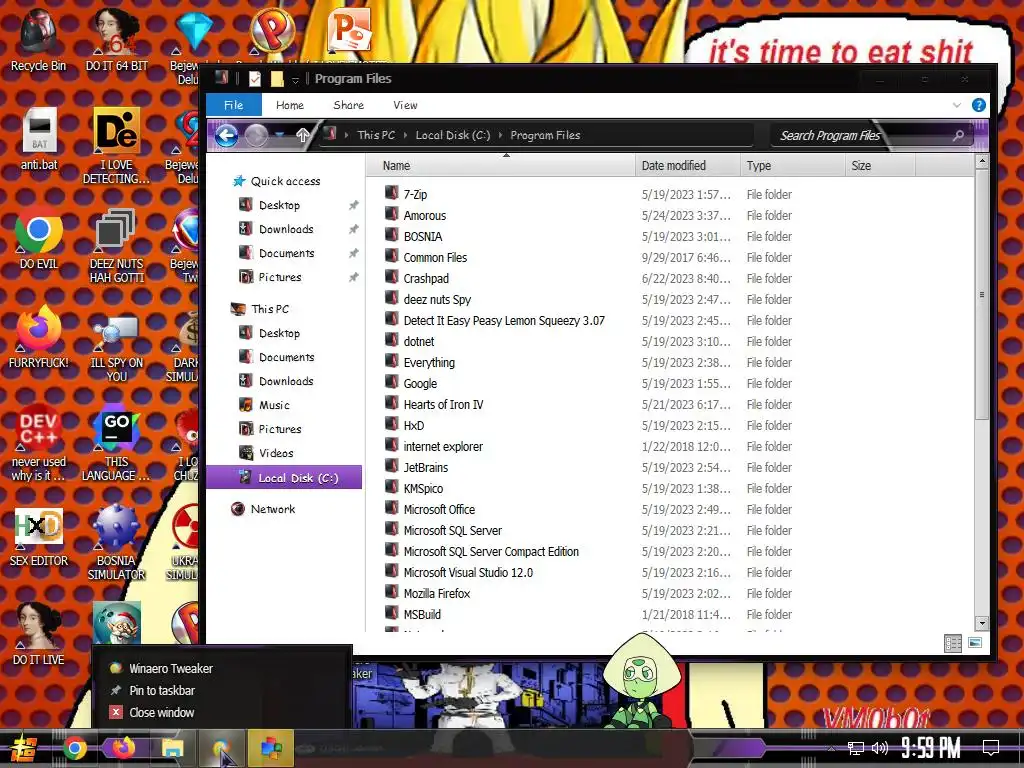Select Winaero Tweaker in jump list
Screen dimensions: 1024x768
[x=170, y=668]
